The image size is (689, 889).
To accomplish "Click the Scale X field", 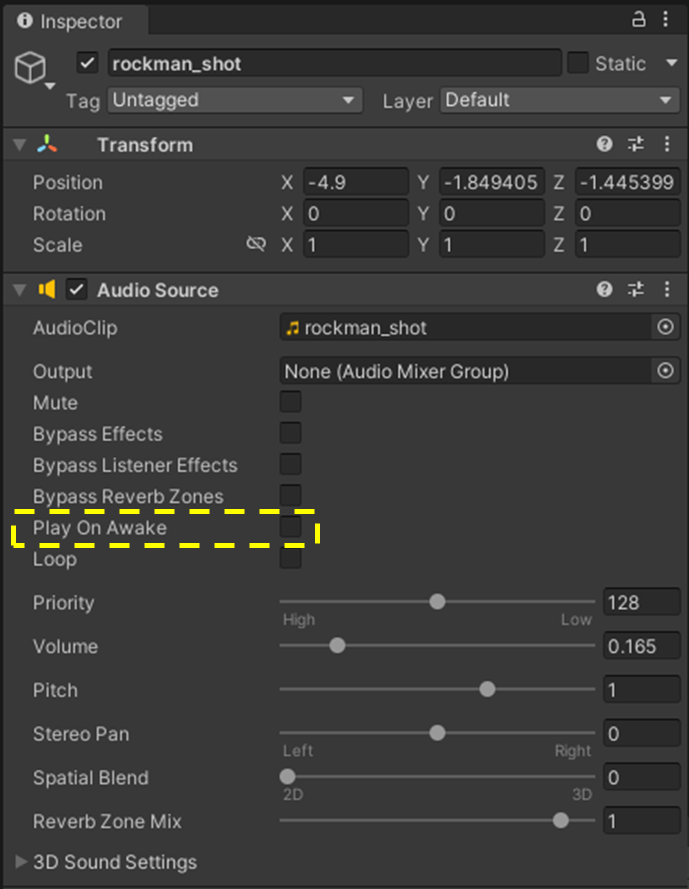I will coord(356,244).
